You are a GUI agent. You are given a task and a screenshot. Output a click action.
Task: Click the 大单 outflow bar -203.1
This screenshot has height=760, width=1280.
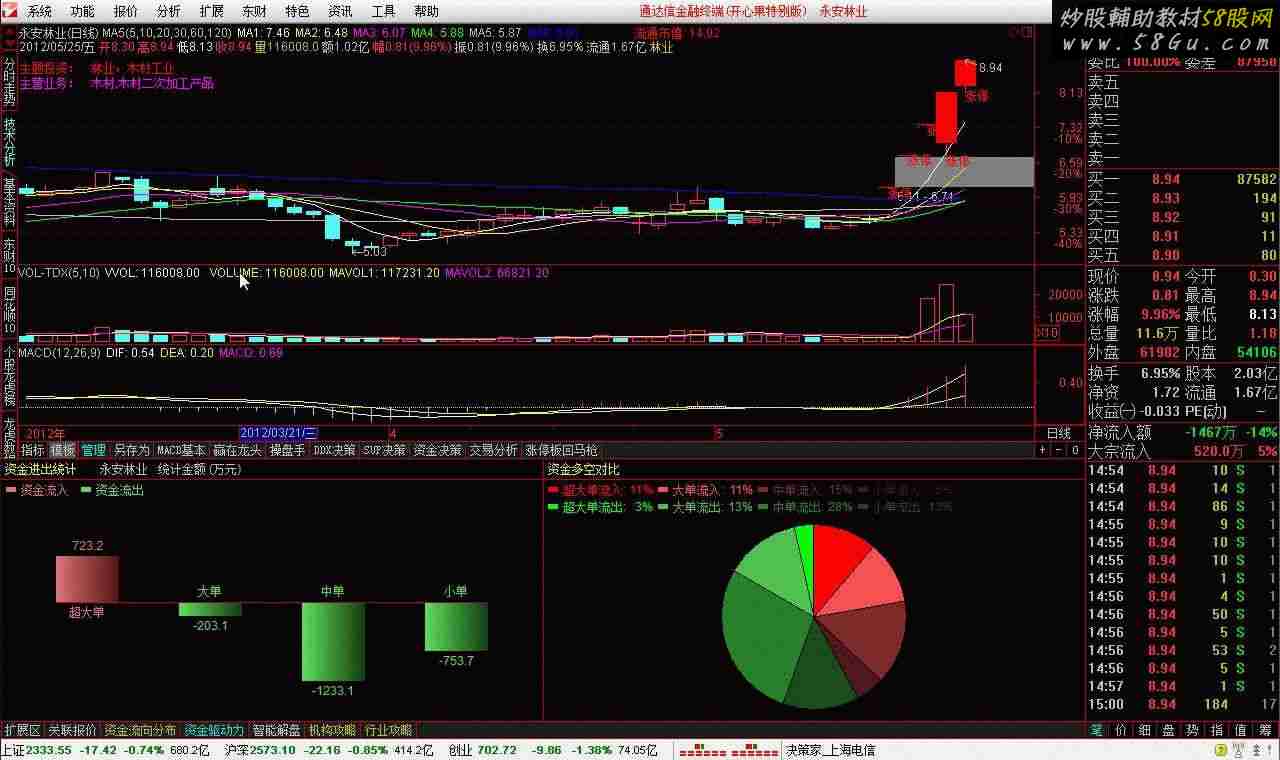210,609
